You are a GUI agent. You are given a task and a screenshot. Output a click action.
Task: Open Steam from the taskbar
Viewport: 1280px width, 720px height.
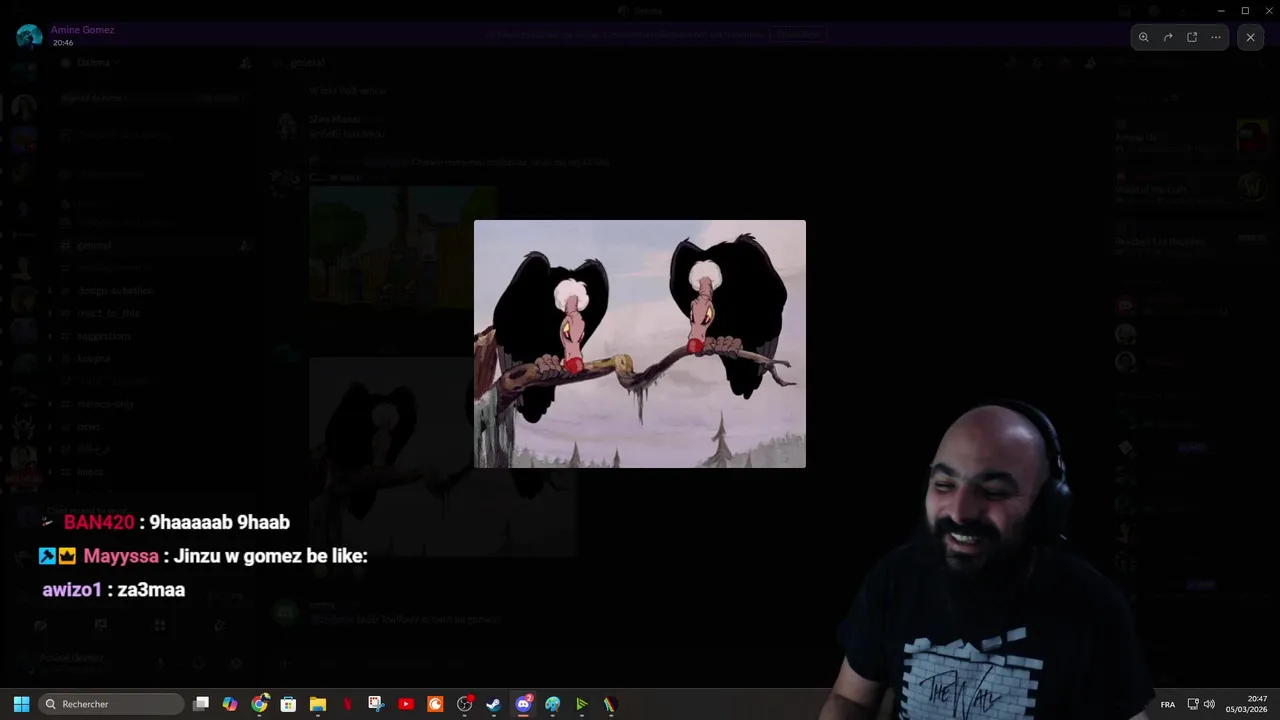[x=494, y=704]
